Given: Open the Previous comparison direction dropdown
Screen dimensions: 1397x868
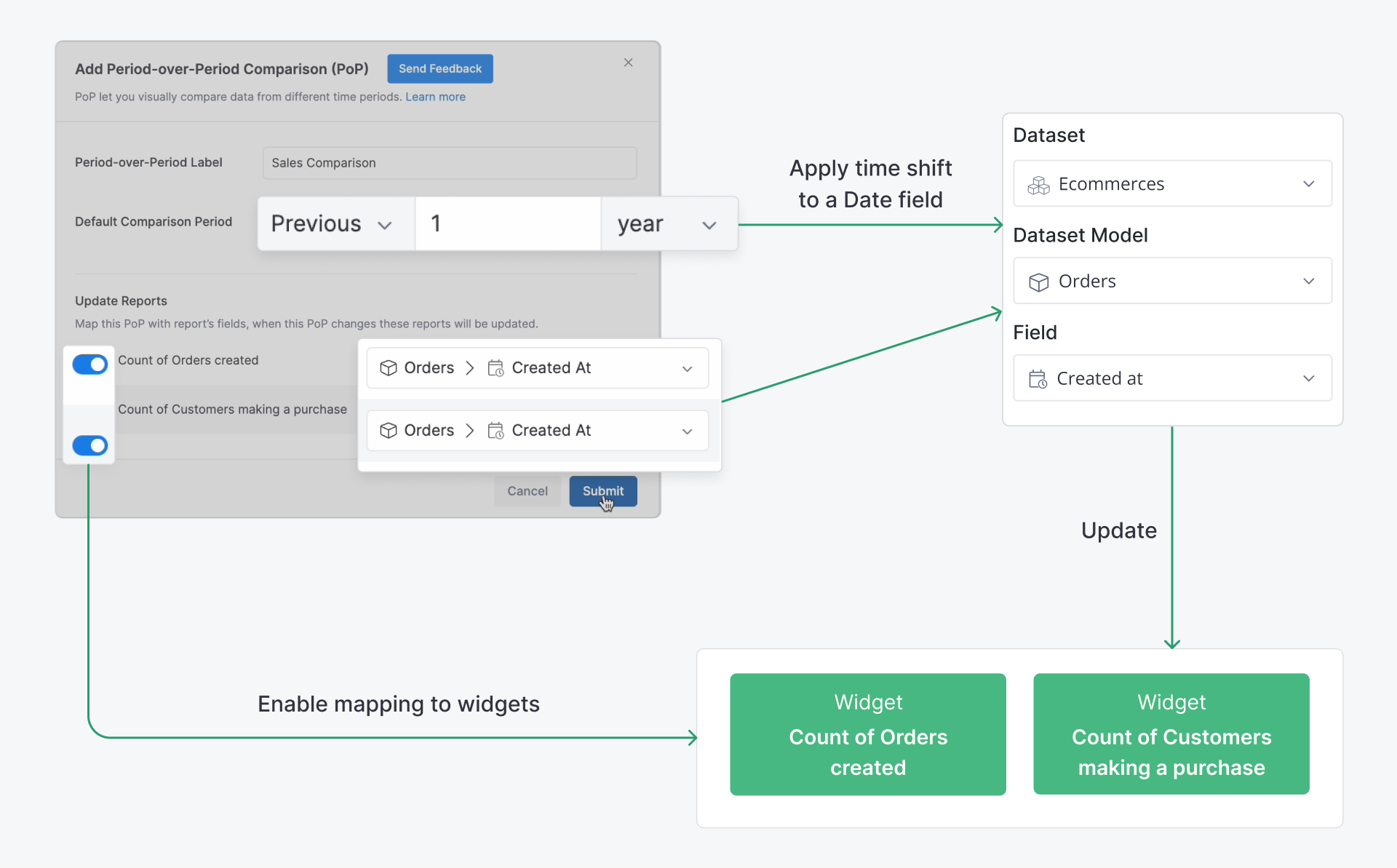Looking at the screenshot, I should pos(336,223).
